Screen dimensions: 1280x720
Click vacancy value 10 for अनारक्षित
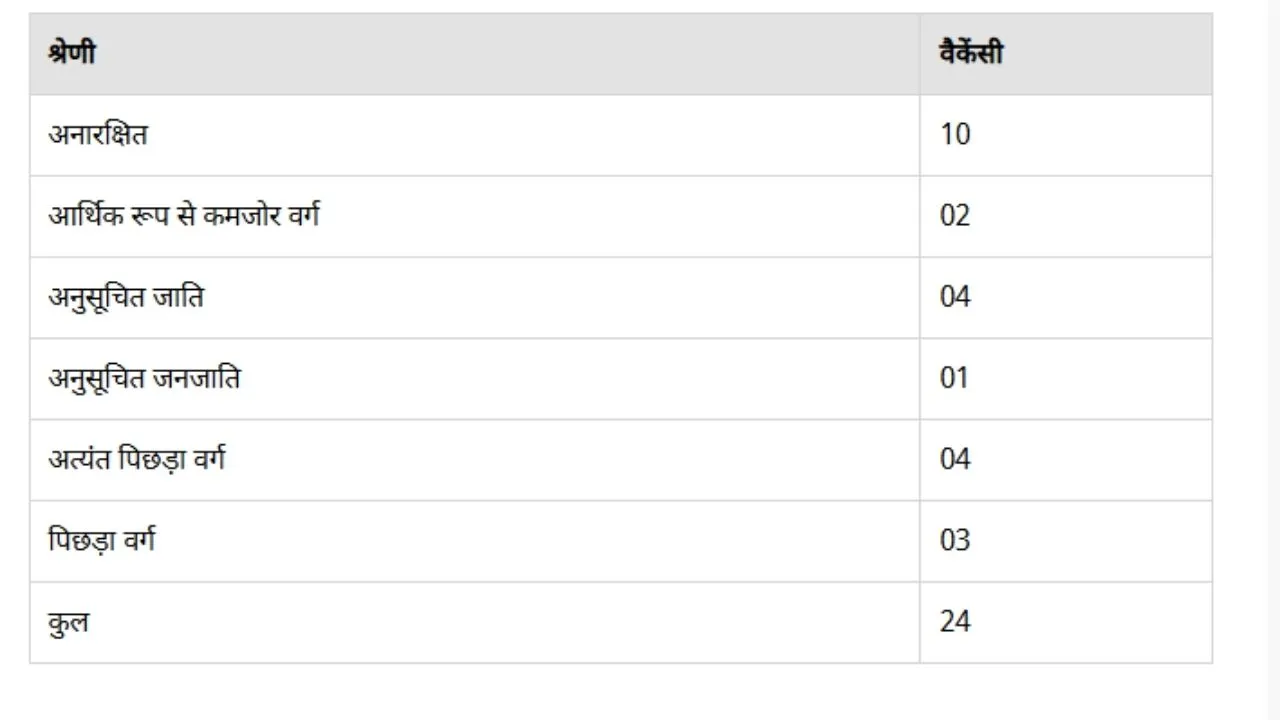coord(955,134)
